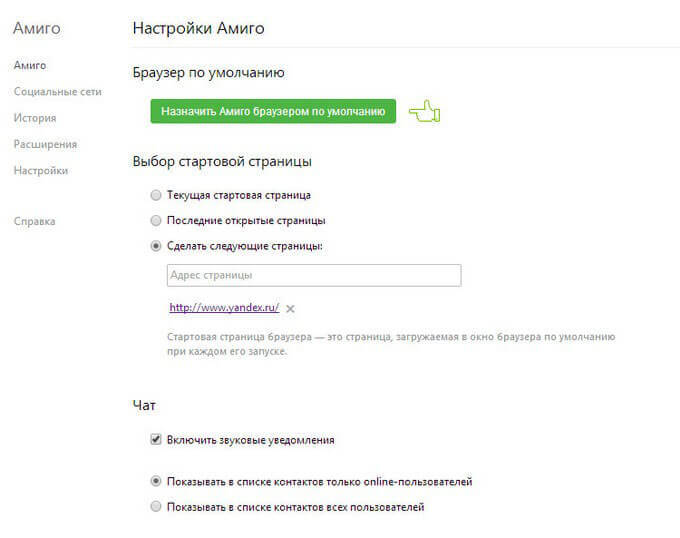Viewport: 680px width, 538px height.
Task: Open 'Справка' in the sidebar
Action: [35, 221]
